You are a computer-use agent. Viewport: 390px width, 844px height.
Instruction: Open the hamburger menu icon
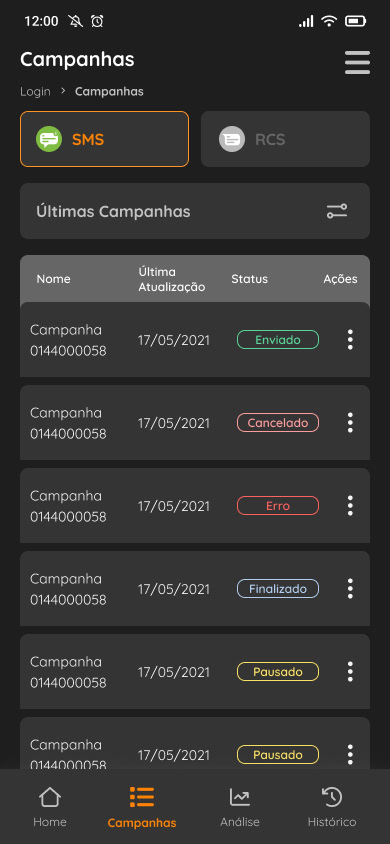[357, 62]
